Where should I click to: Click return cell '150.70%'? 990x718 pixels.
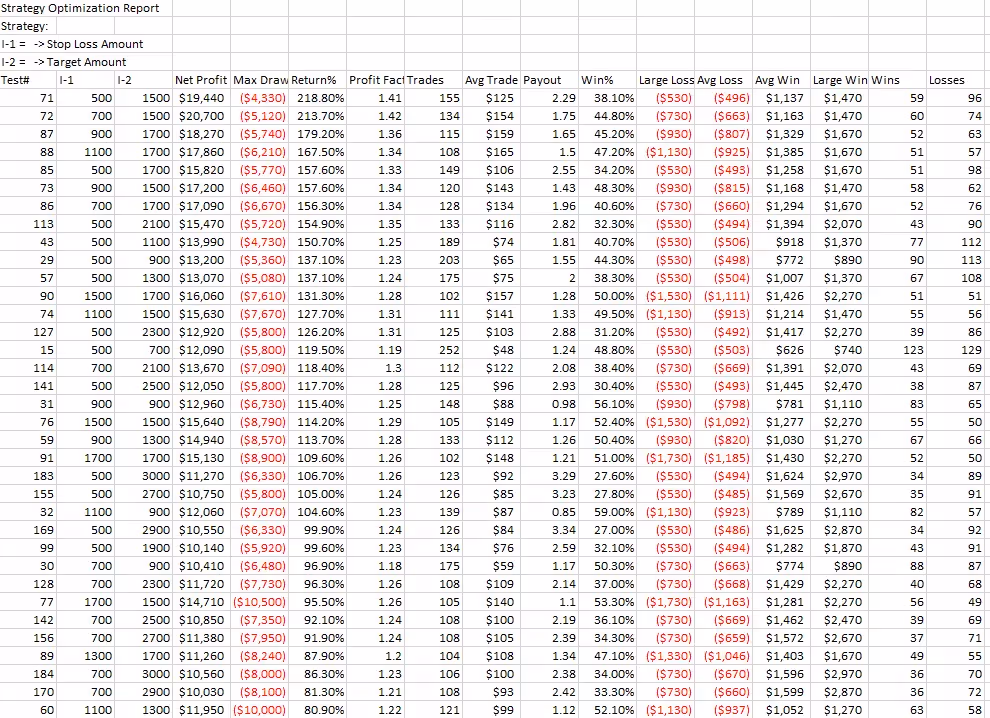point(318,242)
